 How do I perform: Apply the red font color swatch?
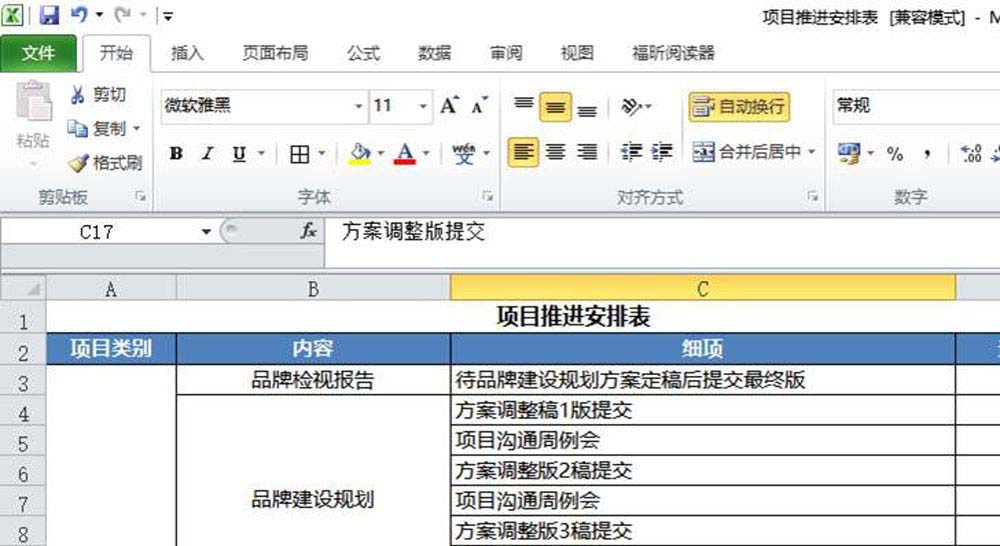(404, 154)
